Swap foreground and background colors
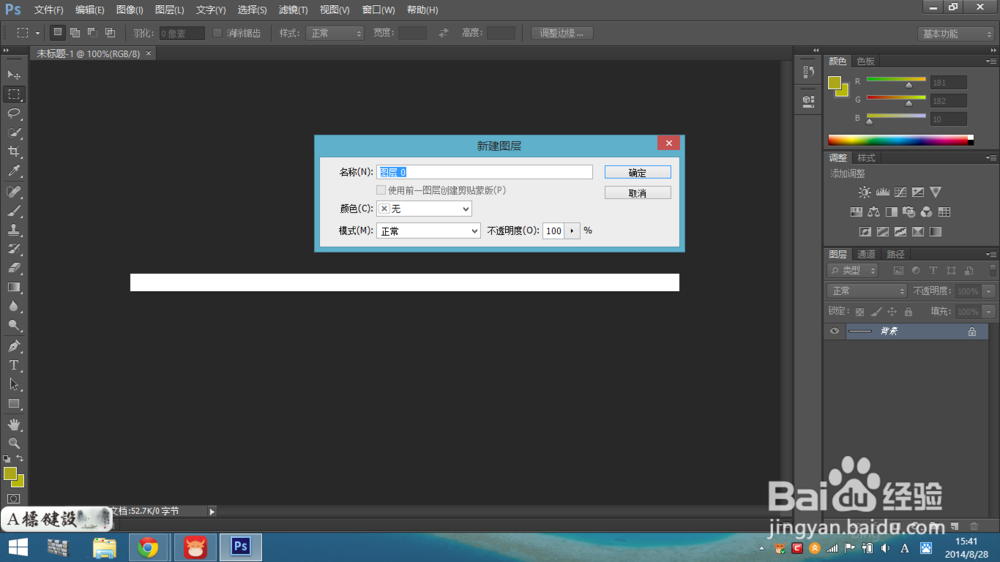Screen dimensions: 1000x562 (20, 459)
